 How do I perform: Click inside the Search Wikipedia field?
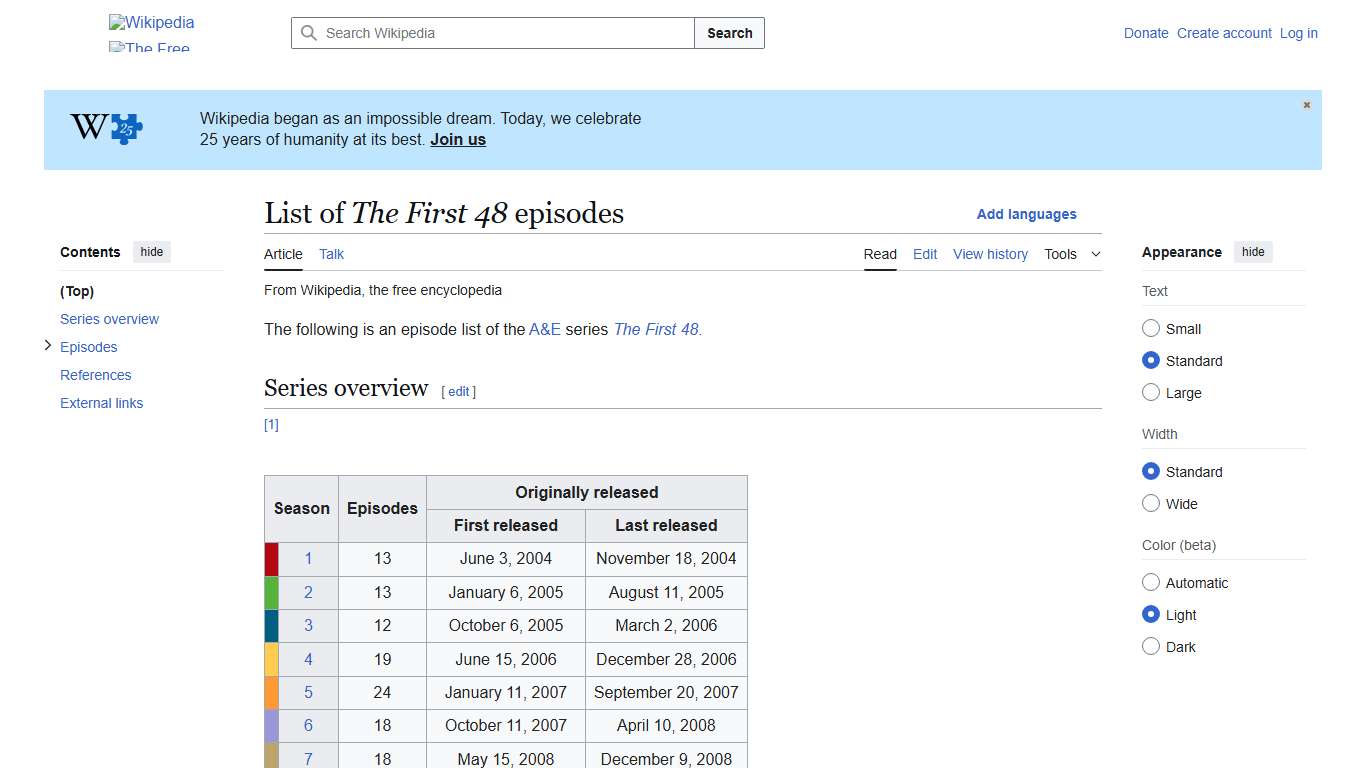[490, 33]
